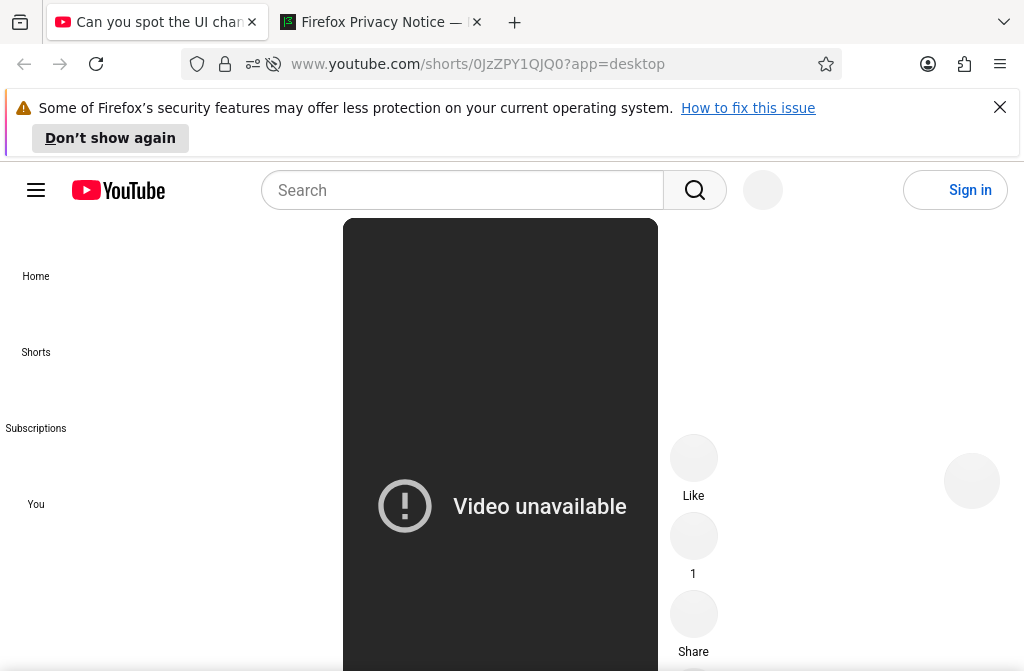Click the Share label text

click(694, 651)
